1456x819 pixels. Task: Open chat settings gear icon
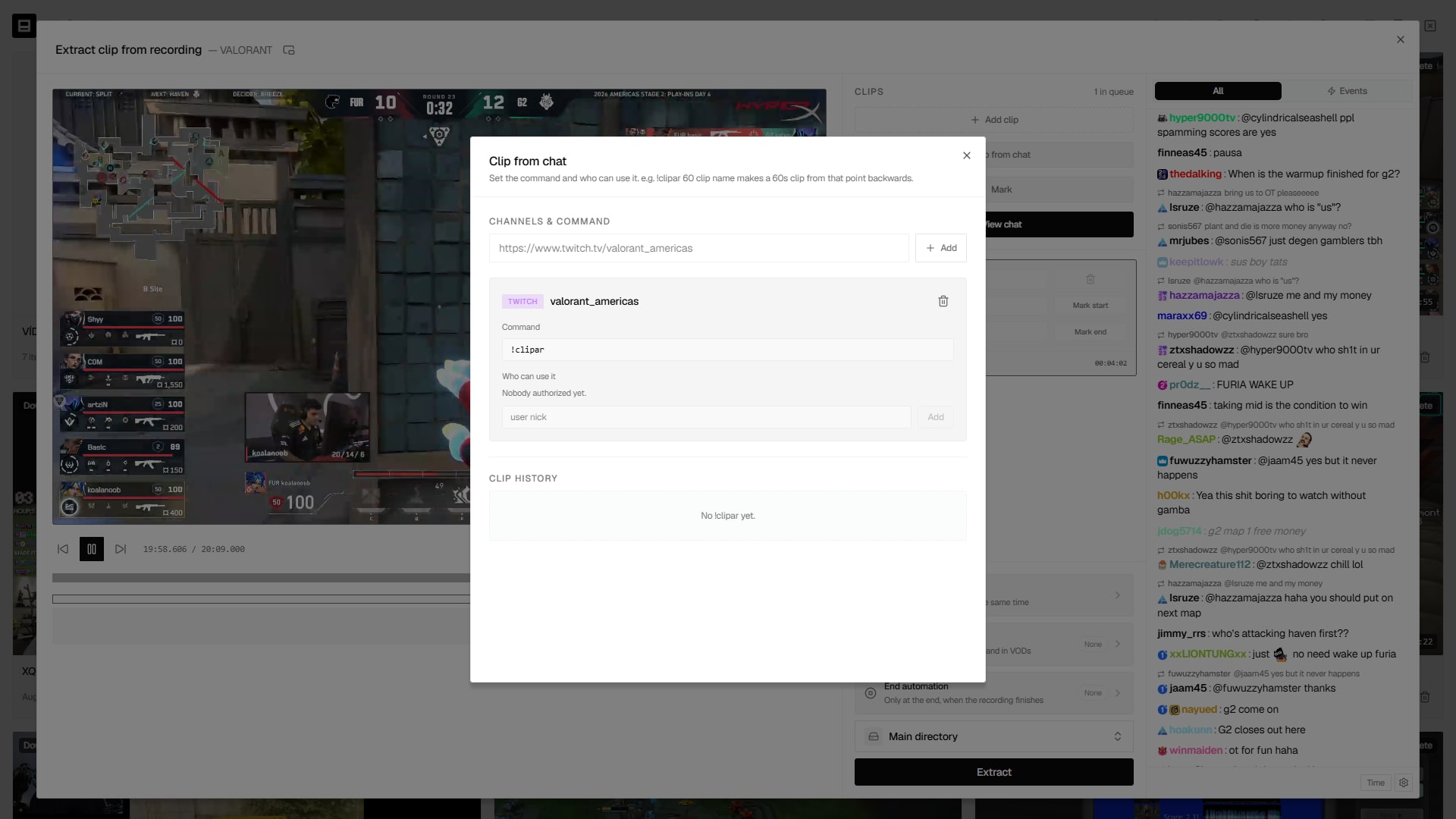[x=1404, y=783]
